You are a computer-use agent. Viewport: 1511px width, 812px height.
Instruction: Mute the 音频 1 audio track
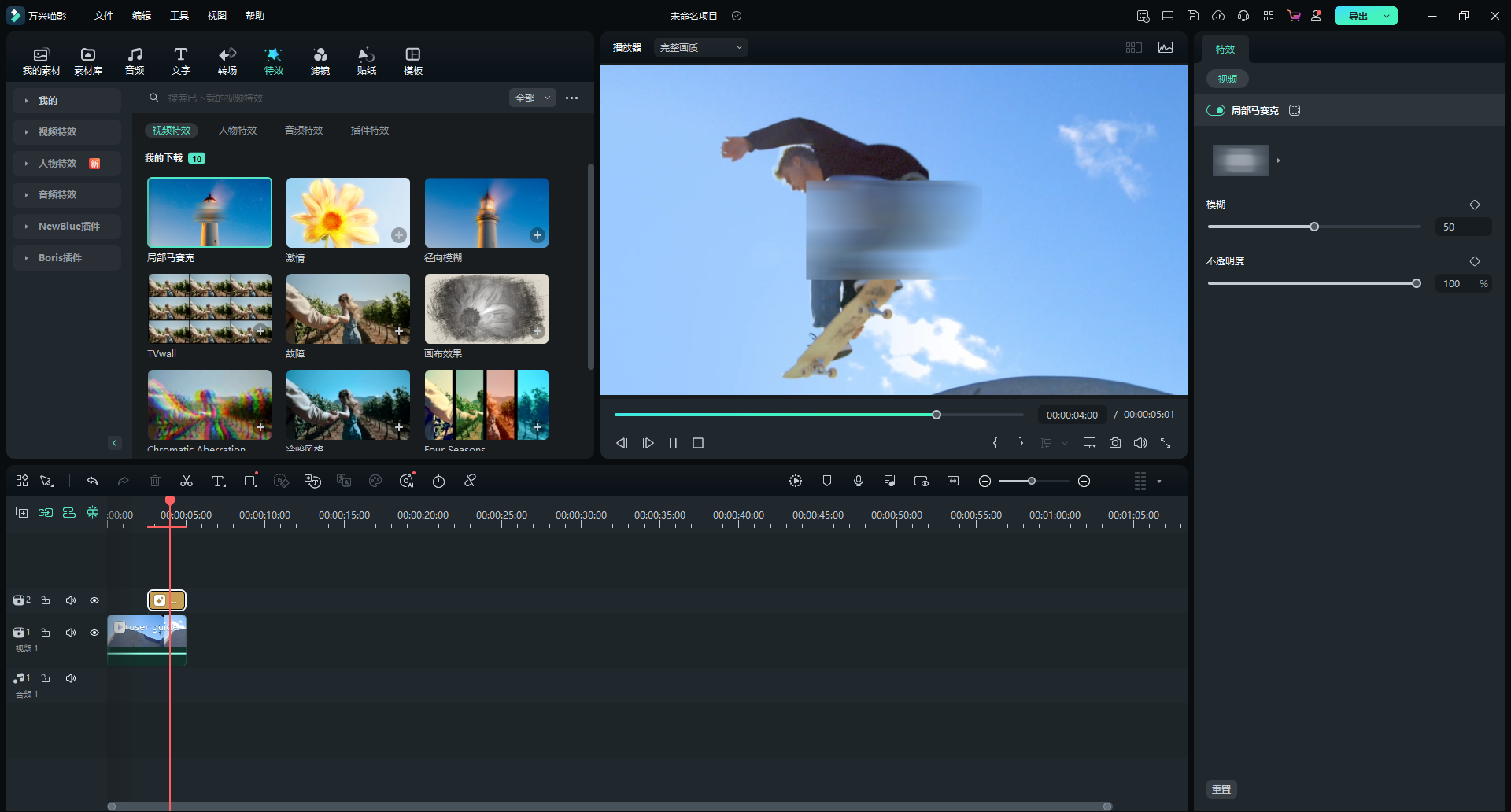tap(71, 678)
